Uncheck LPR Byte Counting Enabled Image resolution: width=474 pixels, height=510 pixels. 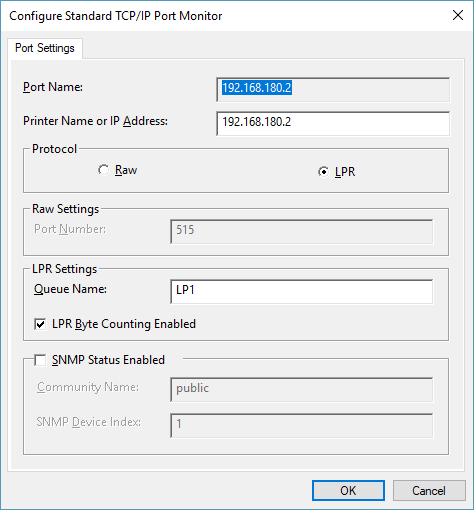pos(40,324)
